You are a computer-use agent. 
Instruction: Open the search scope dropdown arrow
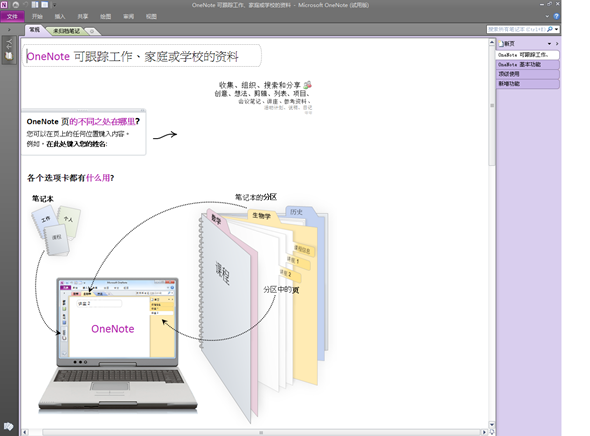click(x=557, y=29)
